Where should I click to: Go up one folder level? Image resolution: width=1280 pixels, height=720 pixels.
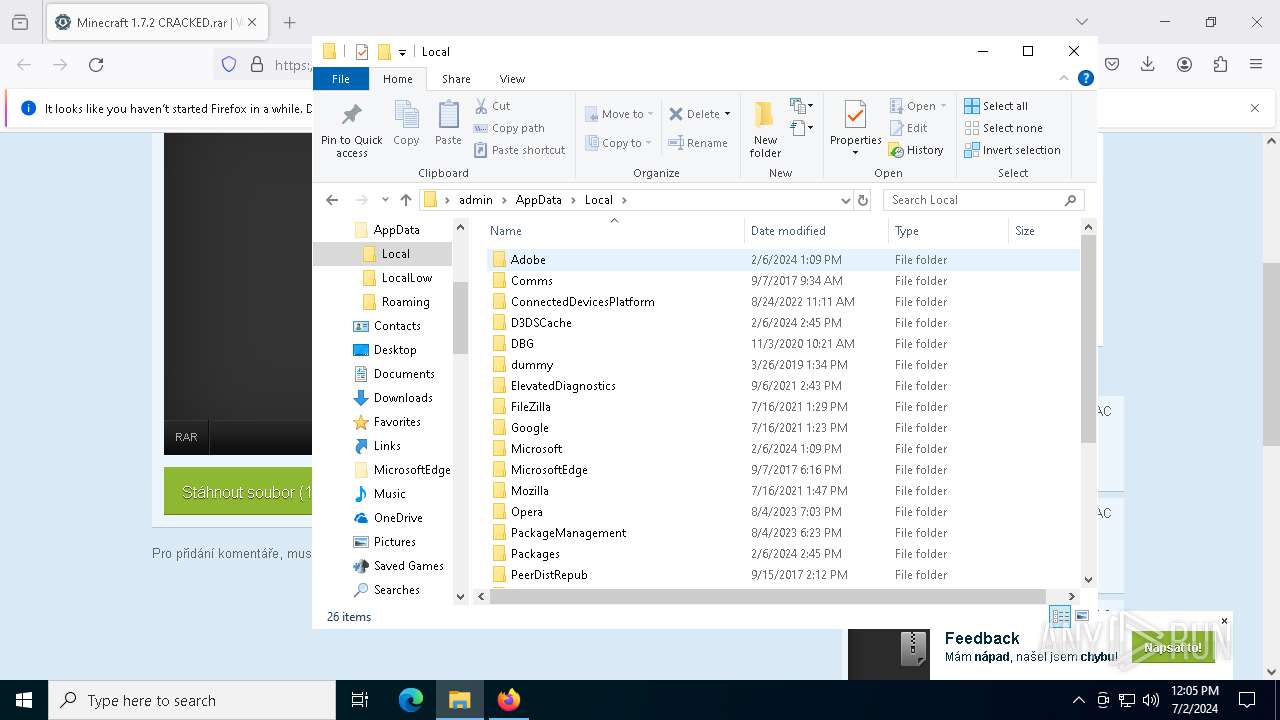405,200
